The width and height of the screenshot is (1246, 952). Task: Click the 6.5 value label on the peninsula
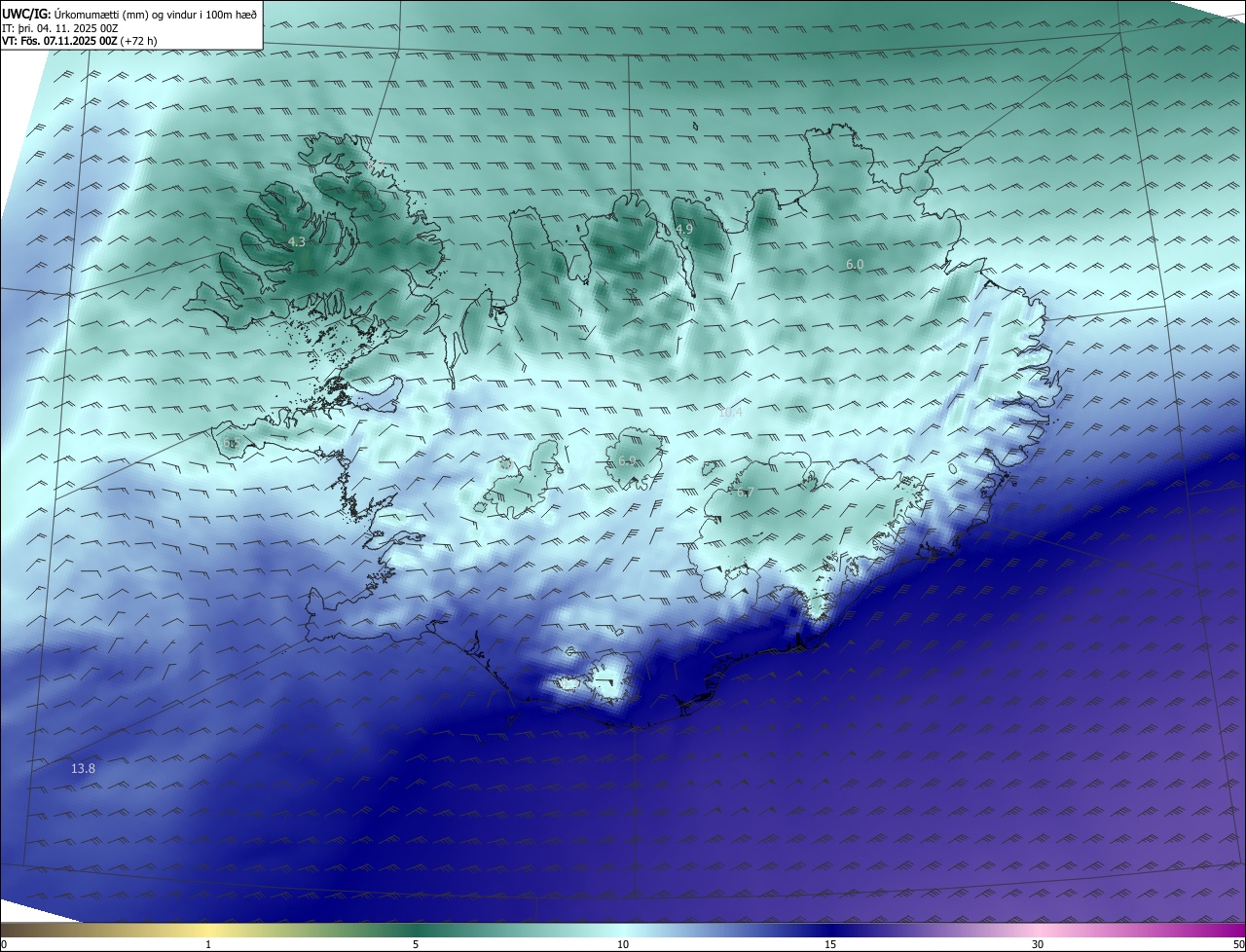(x=231, y=443)
